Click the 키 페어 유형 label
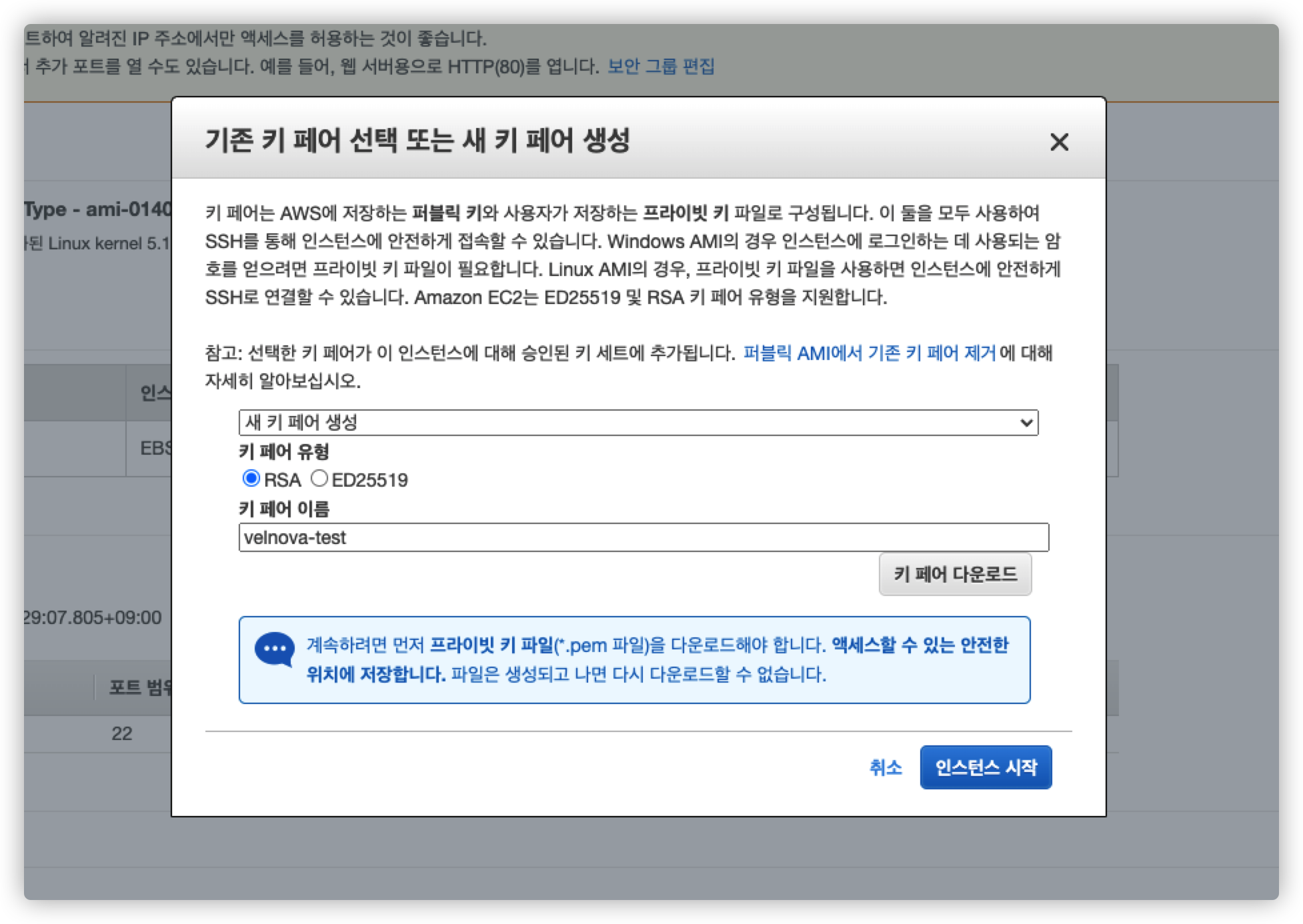 [284, 452]
